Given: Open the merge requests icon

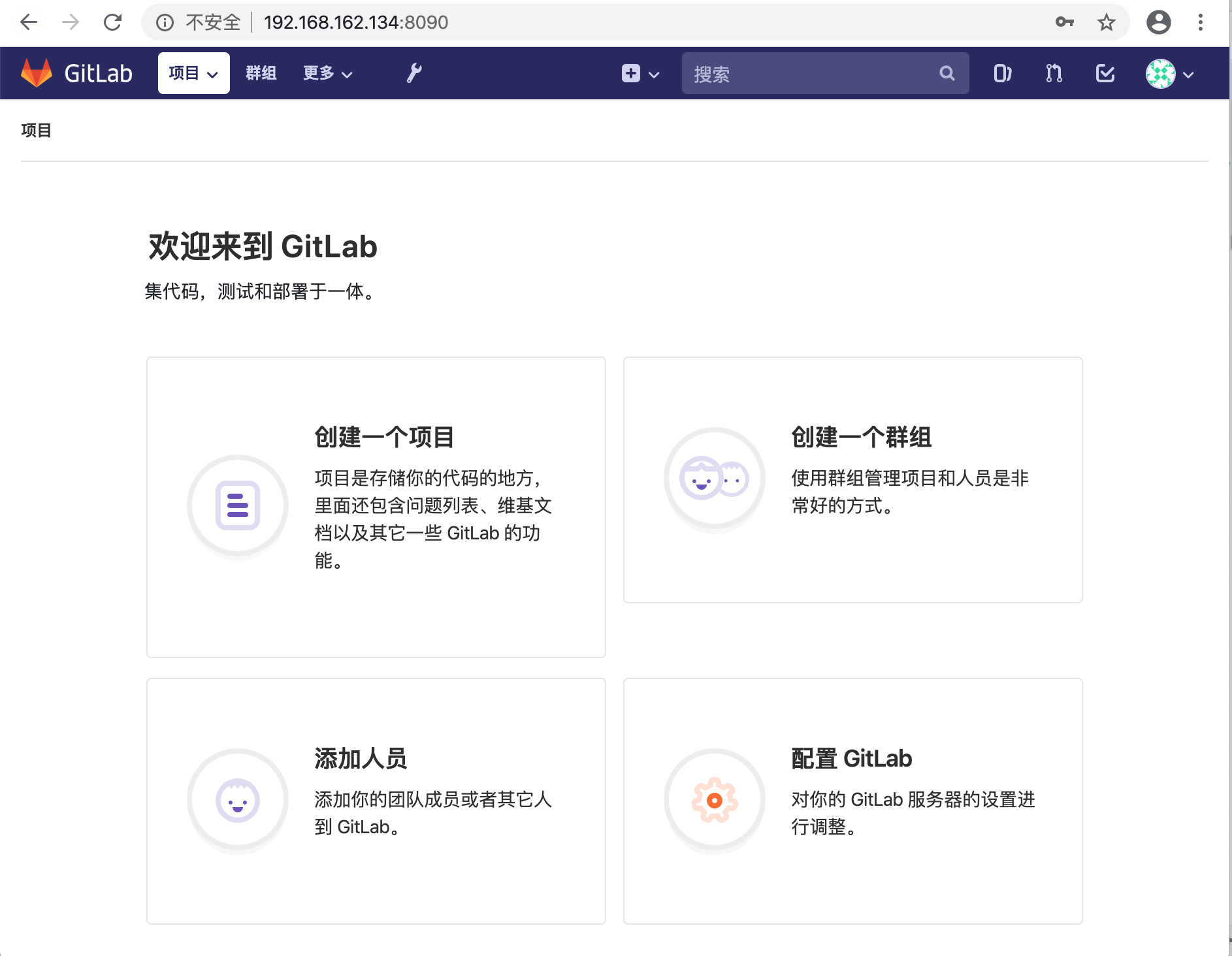Looking at the screenshot, I should click(x=1054, y=73).
